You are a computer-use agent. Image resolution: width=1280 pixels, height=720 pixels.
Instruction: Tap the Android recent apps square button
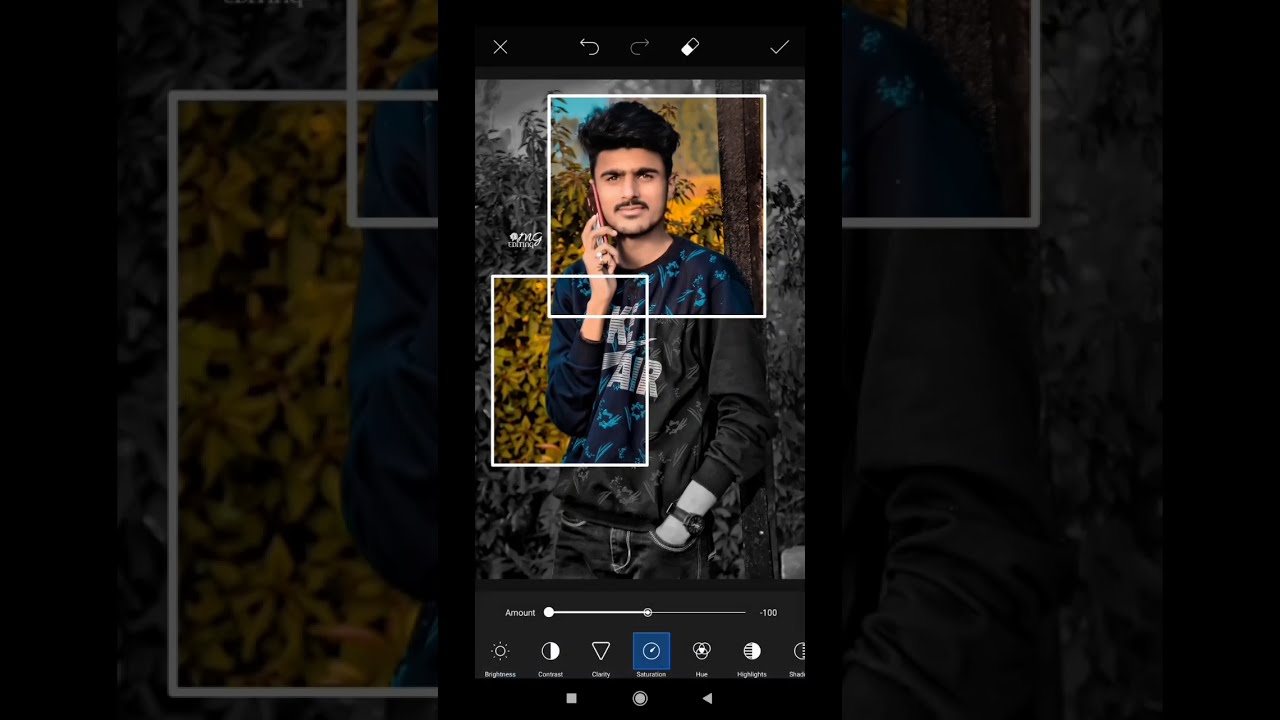(x=571, y=698)
